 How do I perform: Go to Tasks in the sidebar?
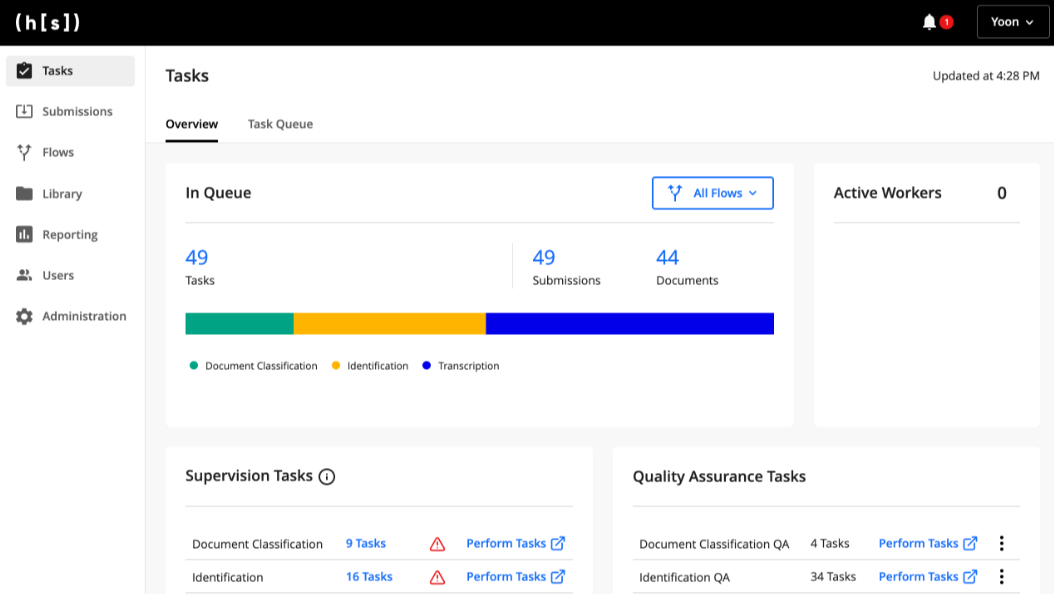pos(71,71)
